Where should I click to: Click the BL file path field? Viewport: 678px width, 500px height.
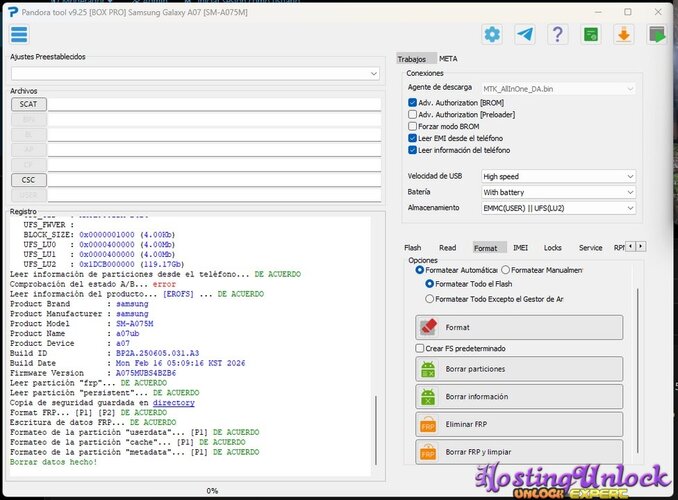point(214,135)
